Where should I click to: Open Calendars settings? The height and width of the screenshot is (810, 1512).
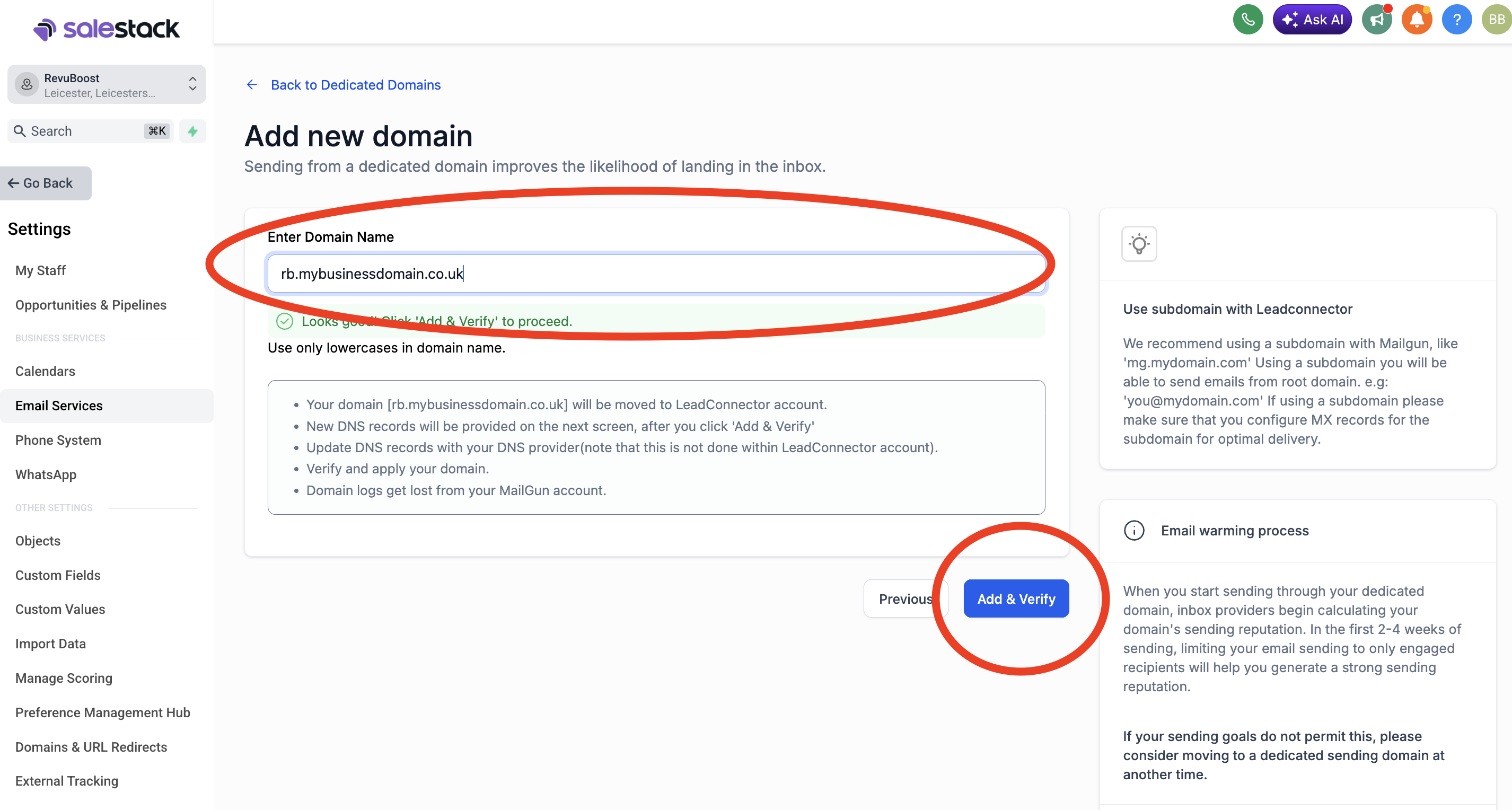[x=45, y=371]
